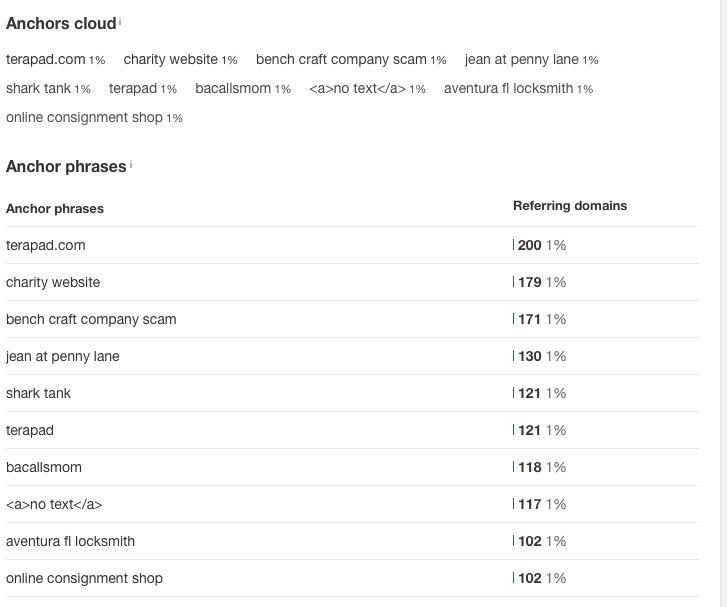Click 'bacallsmom' row in the table
Viewport: 727px width, 607px height.
pyautogui.click(x=352, y=467)
